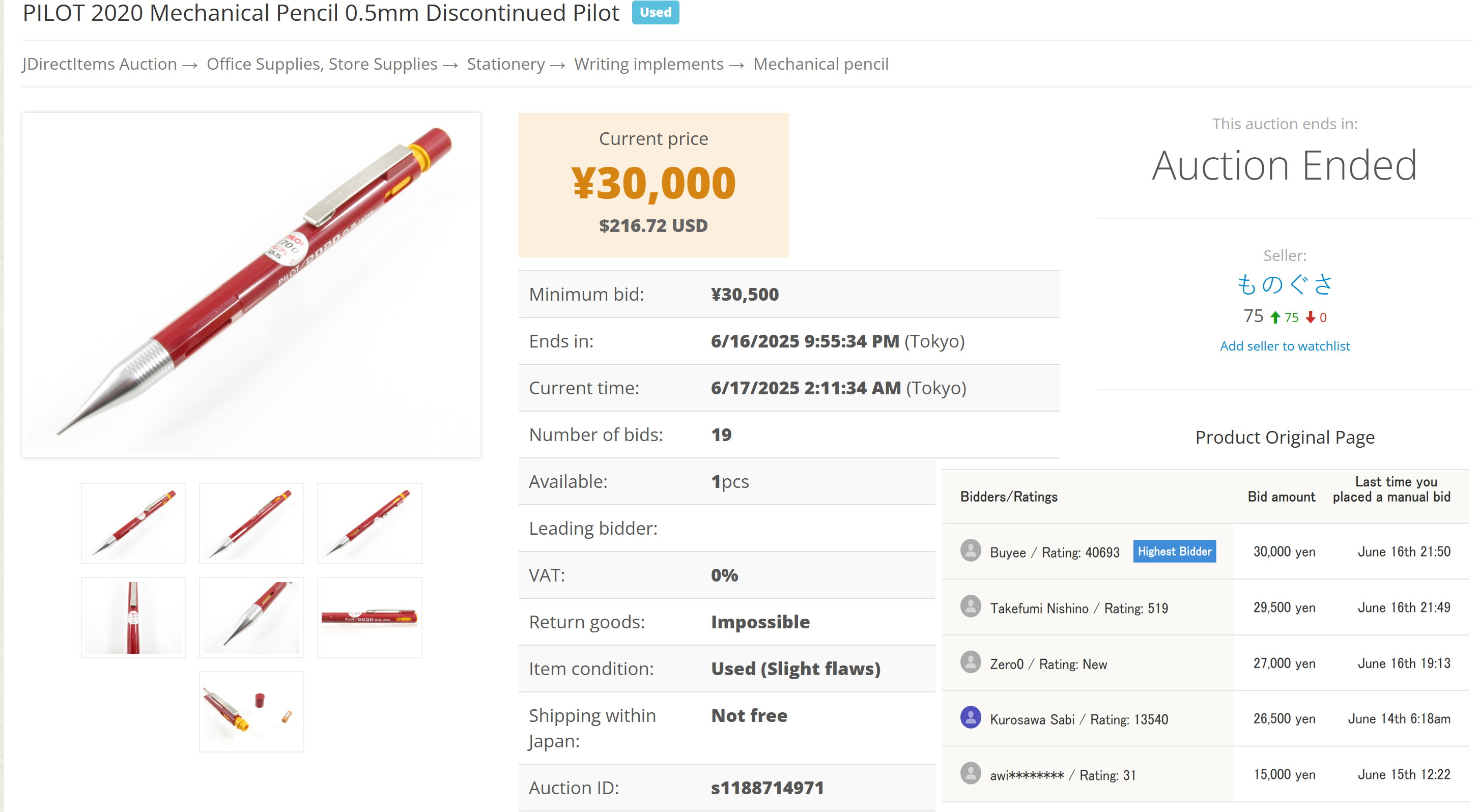This screenshot has height=812, width=1478.
Task: Click Buyee bidder avatar icon
Action: click(970, 550)
